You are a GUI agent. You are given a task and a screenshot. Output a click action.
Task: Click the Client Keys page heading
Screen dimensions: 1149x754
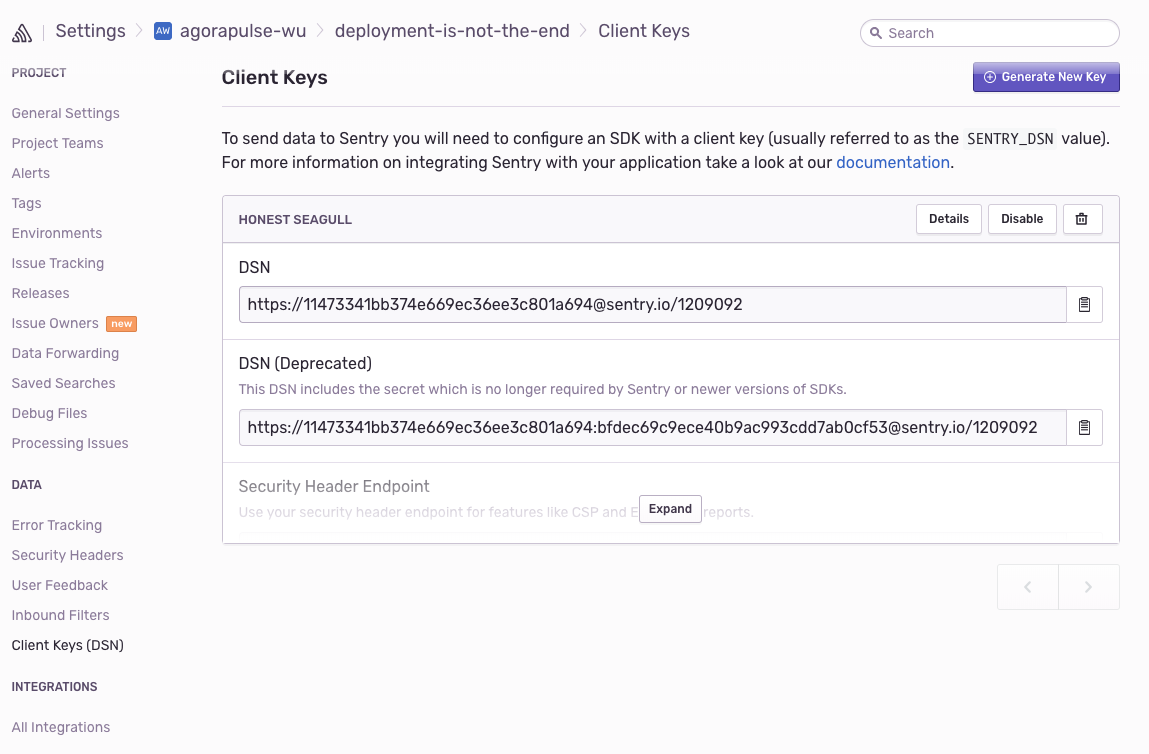click(x=275, y=78)
